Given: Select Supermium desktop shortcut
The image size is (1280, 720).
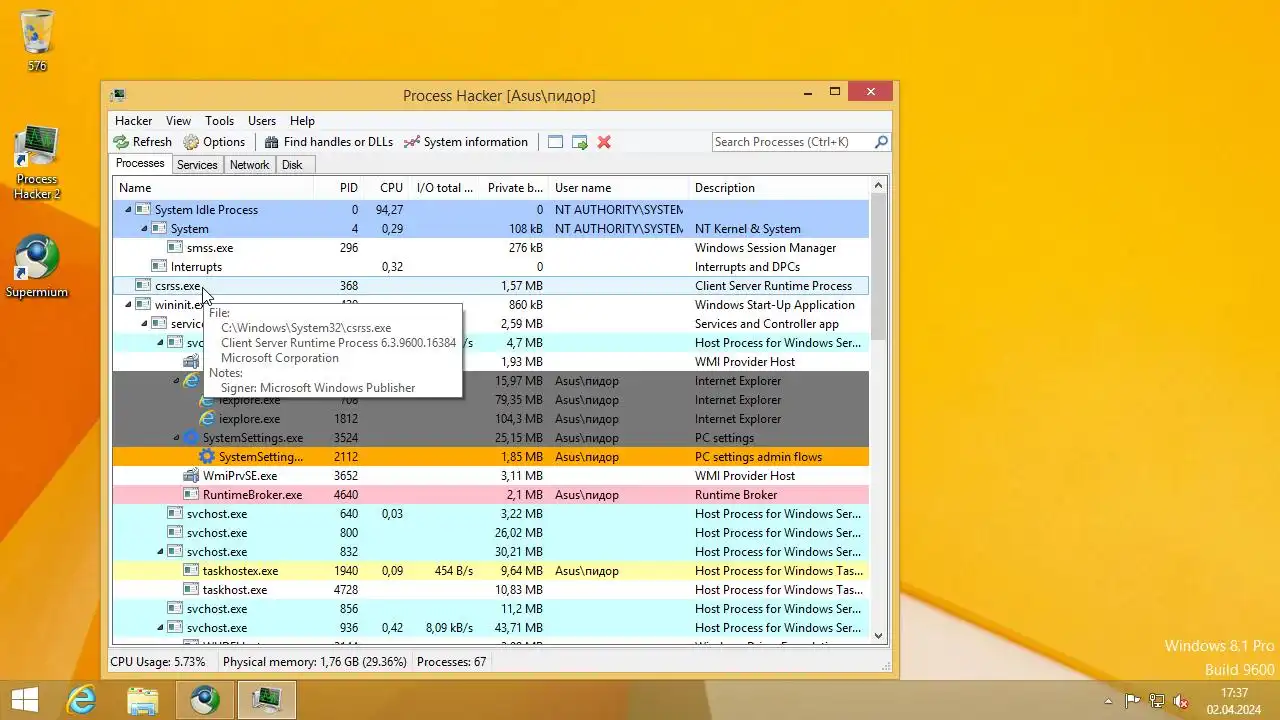Looking at the screenshot, I should [37, 268].
